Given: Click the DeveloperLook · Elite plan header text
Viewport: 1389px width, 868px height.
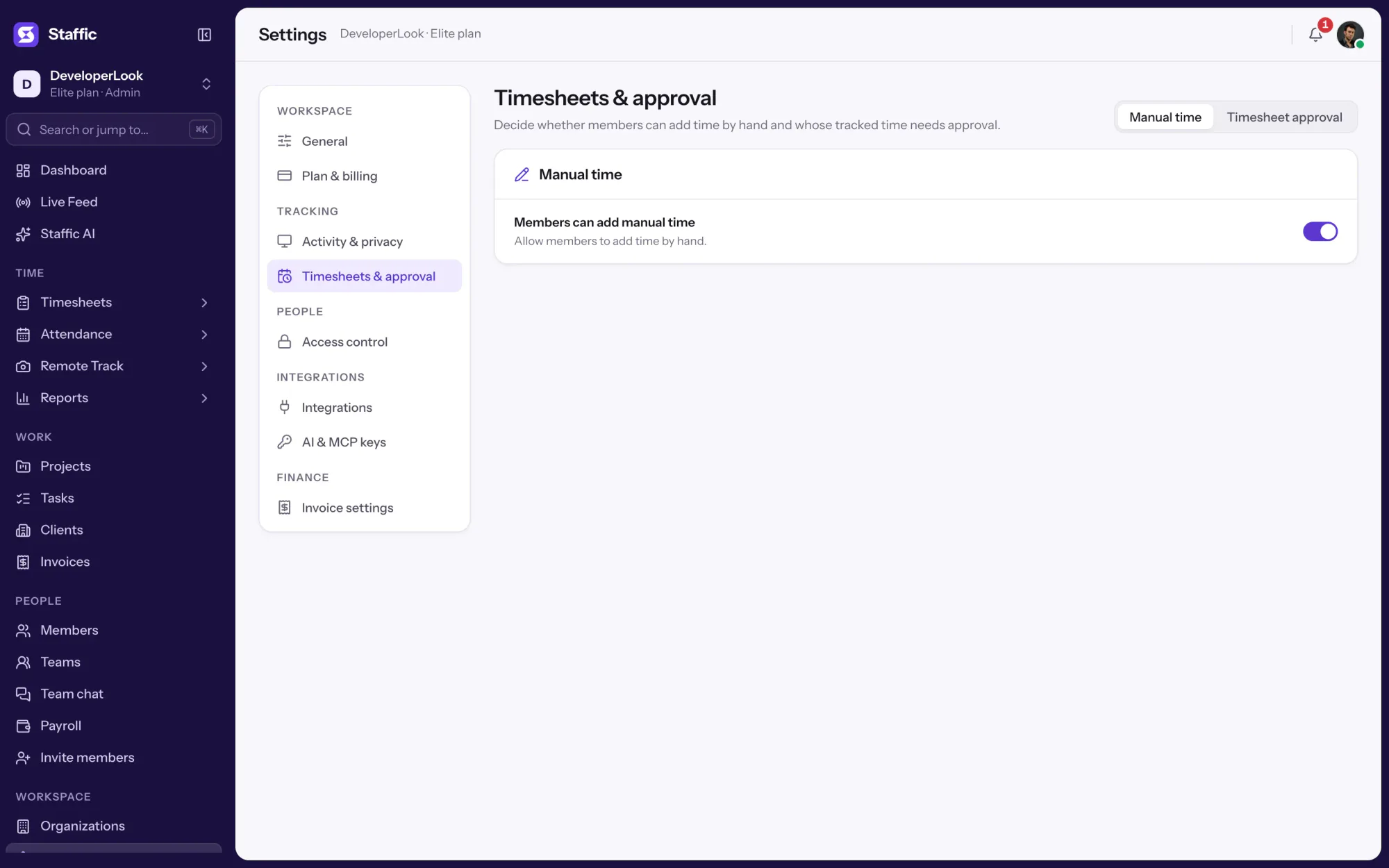Looking at the screenshot, I should tap(410, 33).
